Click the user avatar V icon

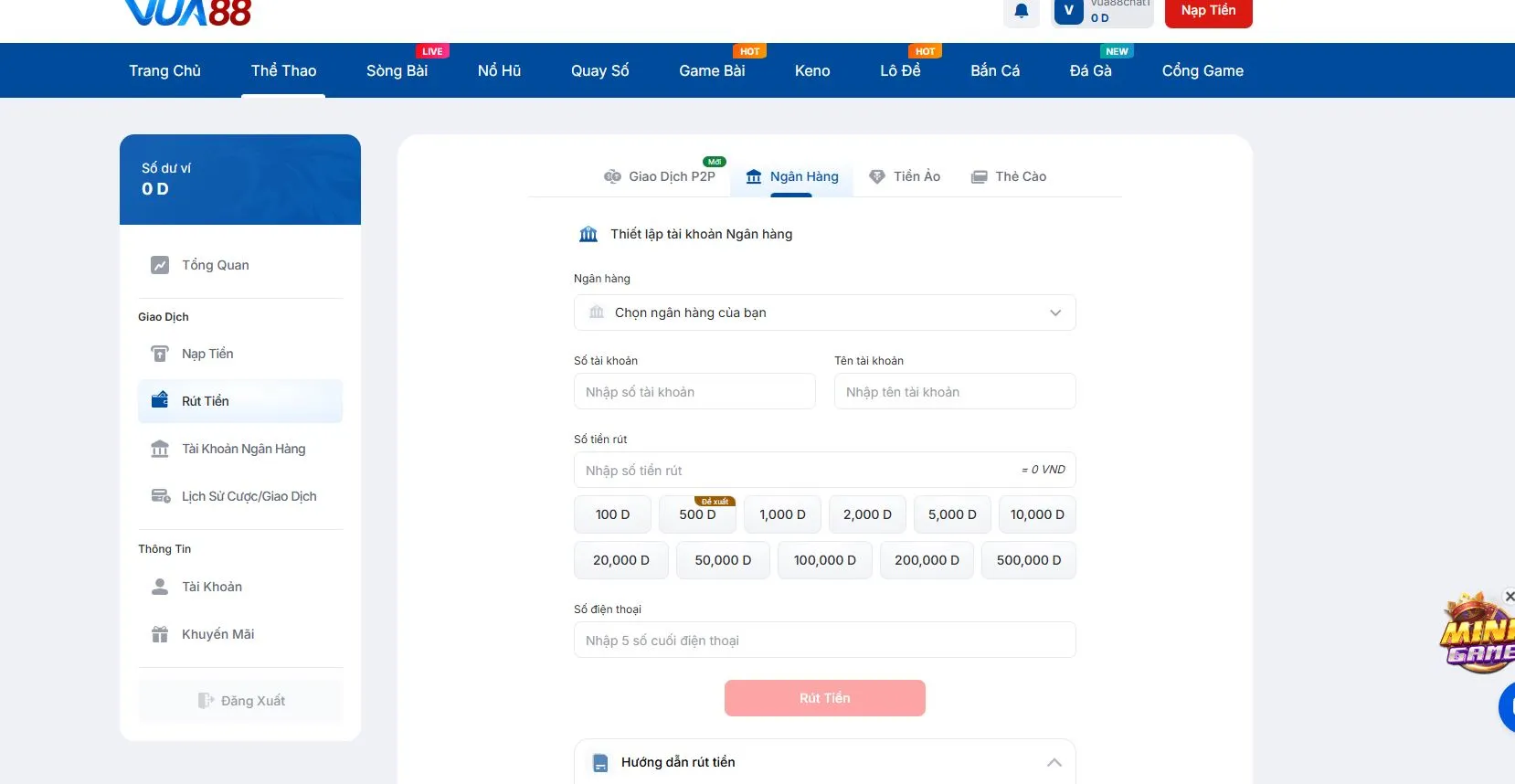pyautogui.click(x=1068, y=11)
